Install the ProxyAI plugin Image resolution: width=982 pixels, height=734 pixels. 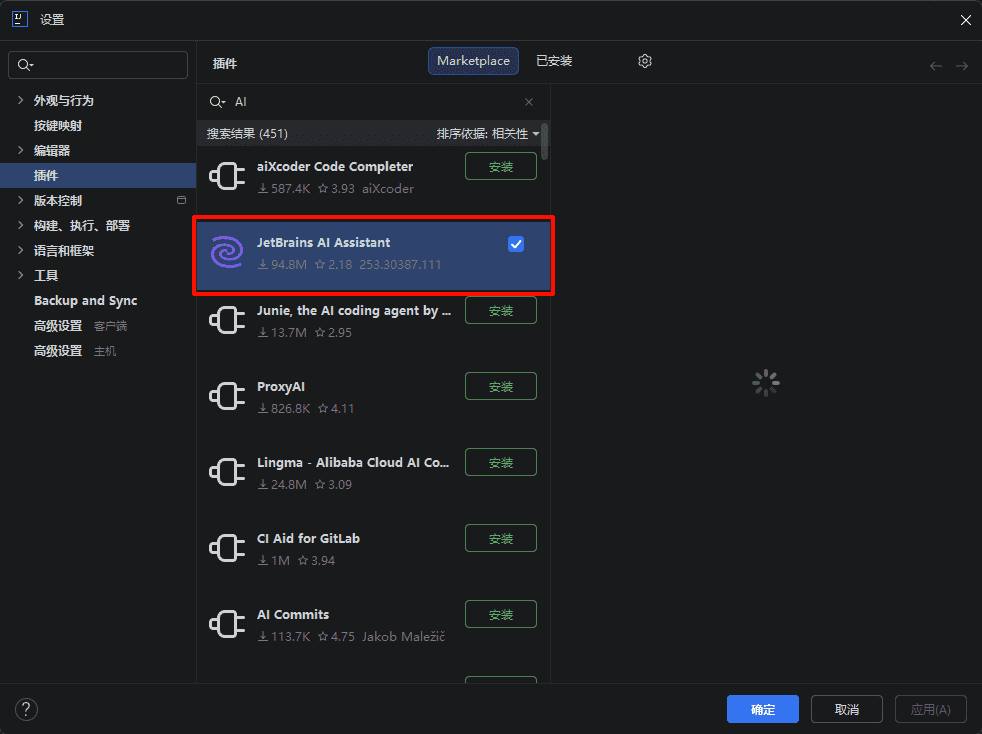pyautogui.click(x=501, y=386)
